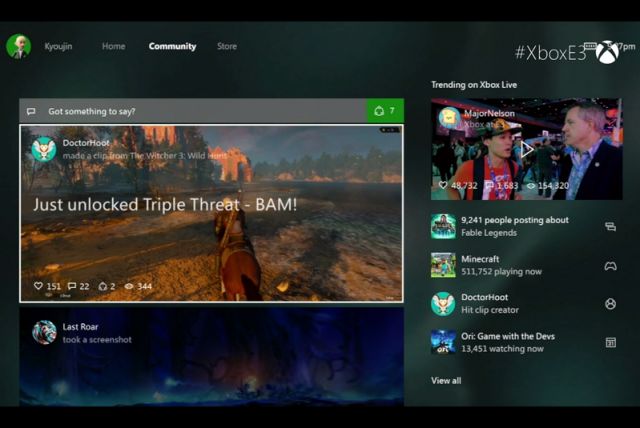This screenshot has height=428, width=640.
Task: Play the MajorNelson trending video
Action: pyautogui.click(x=527, y=149)
